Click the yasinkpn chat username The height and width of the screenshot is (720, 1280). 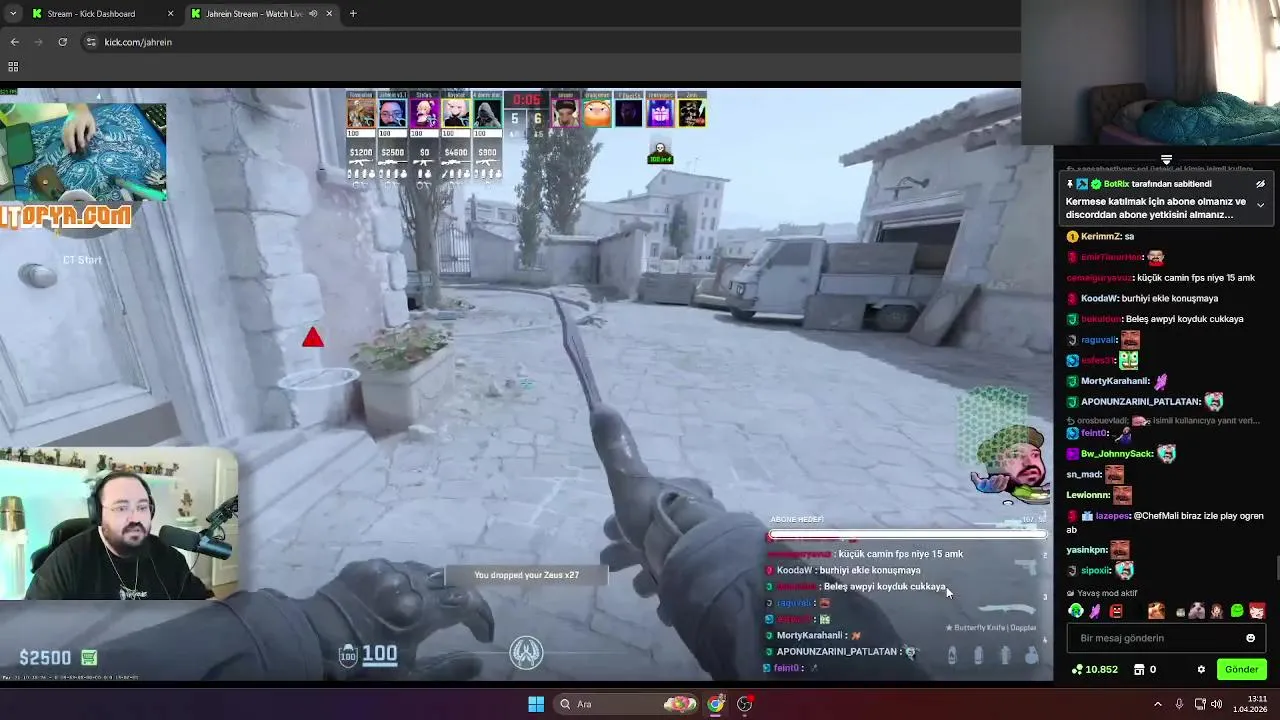point(1086,550)
